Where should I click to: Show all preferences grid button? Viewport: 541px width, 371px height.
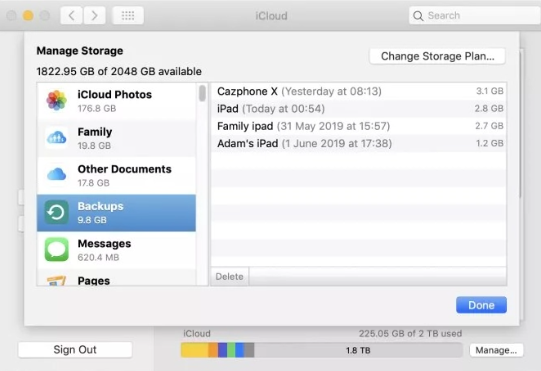(128, 16)
